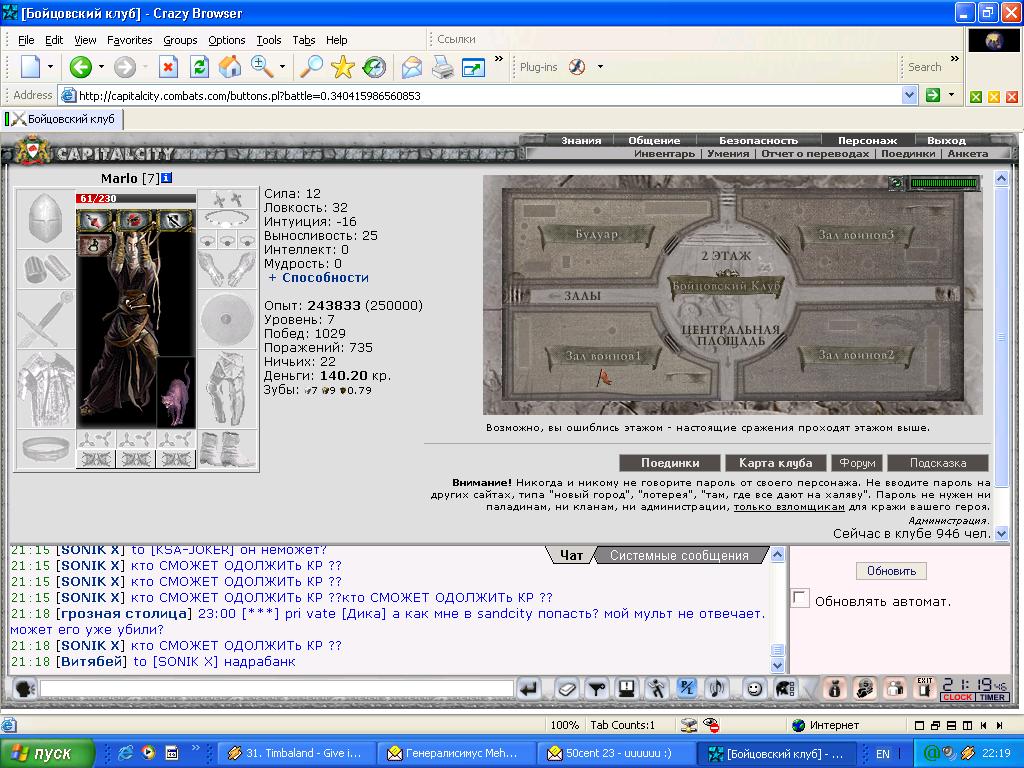Switch to the Системные сообщения tab
The width and height of the screenshot is (1024, 768).
point(679,555)
